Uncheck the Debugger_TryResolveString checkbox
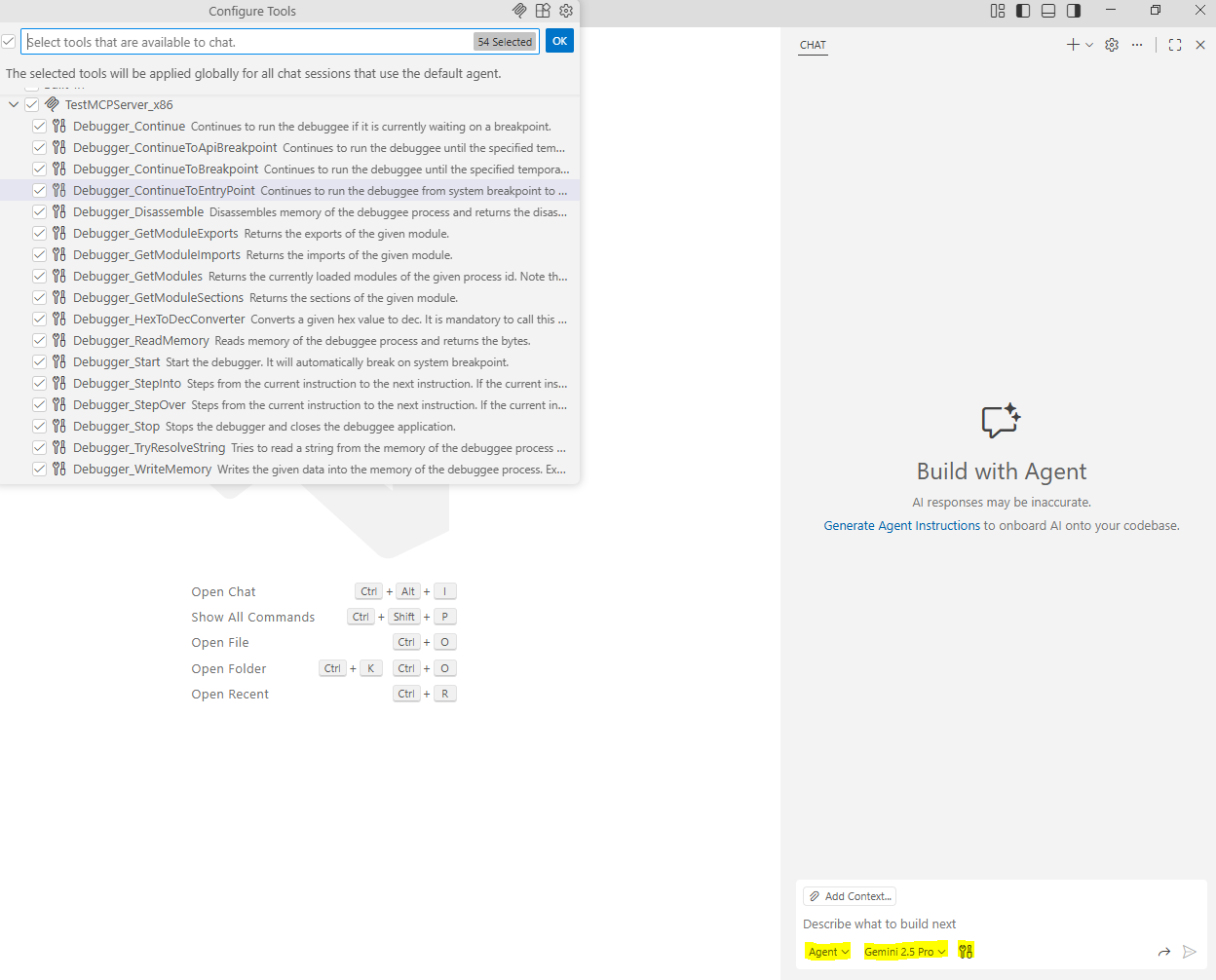The height and width of the screenshot is (980, 1216). pyautogui.click(x=39, y=447)
